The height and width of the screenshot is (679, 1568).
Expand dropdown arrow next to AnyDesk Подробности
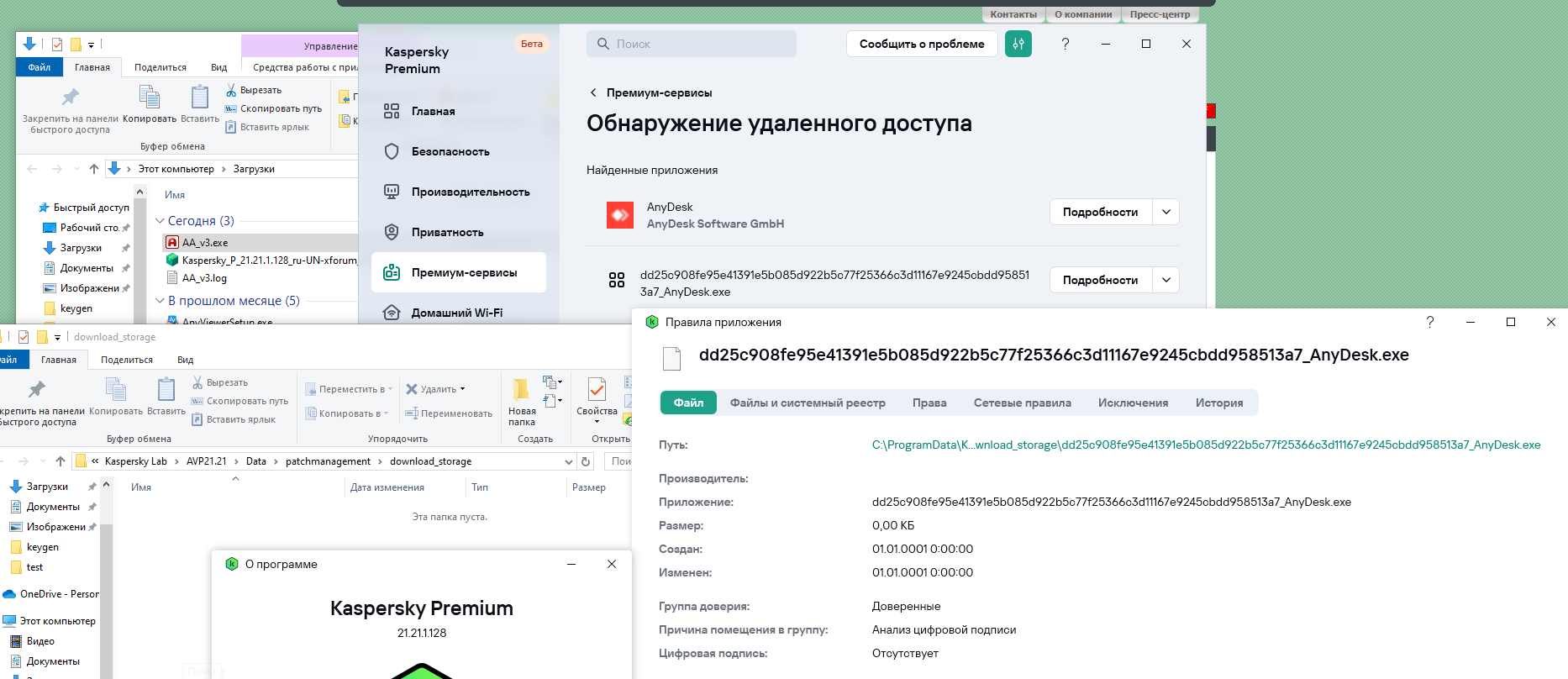pos(1166,212)
